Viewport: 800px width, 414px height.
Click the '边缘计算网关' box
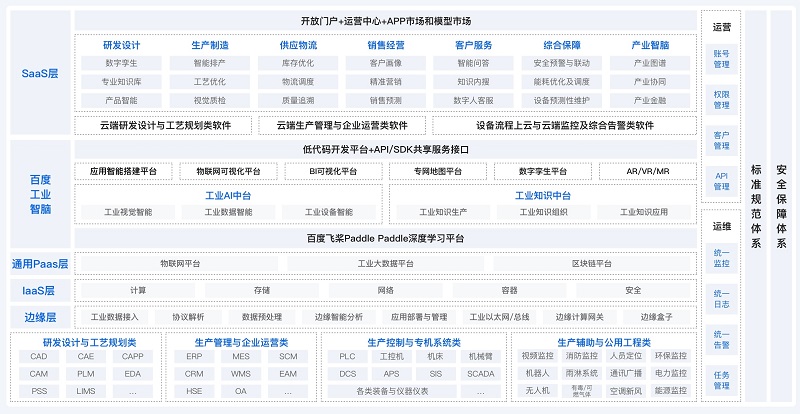pyautogui.click(x=580, y=317)
